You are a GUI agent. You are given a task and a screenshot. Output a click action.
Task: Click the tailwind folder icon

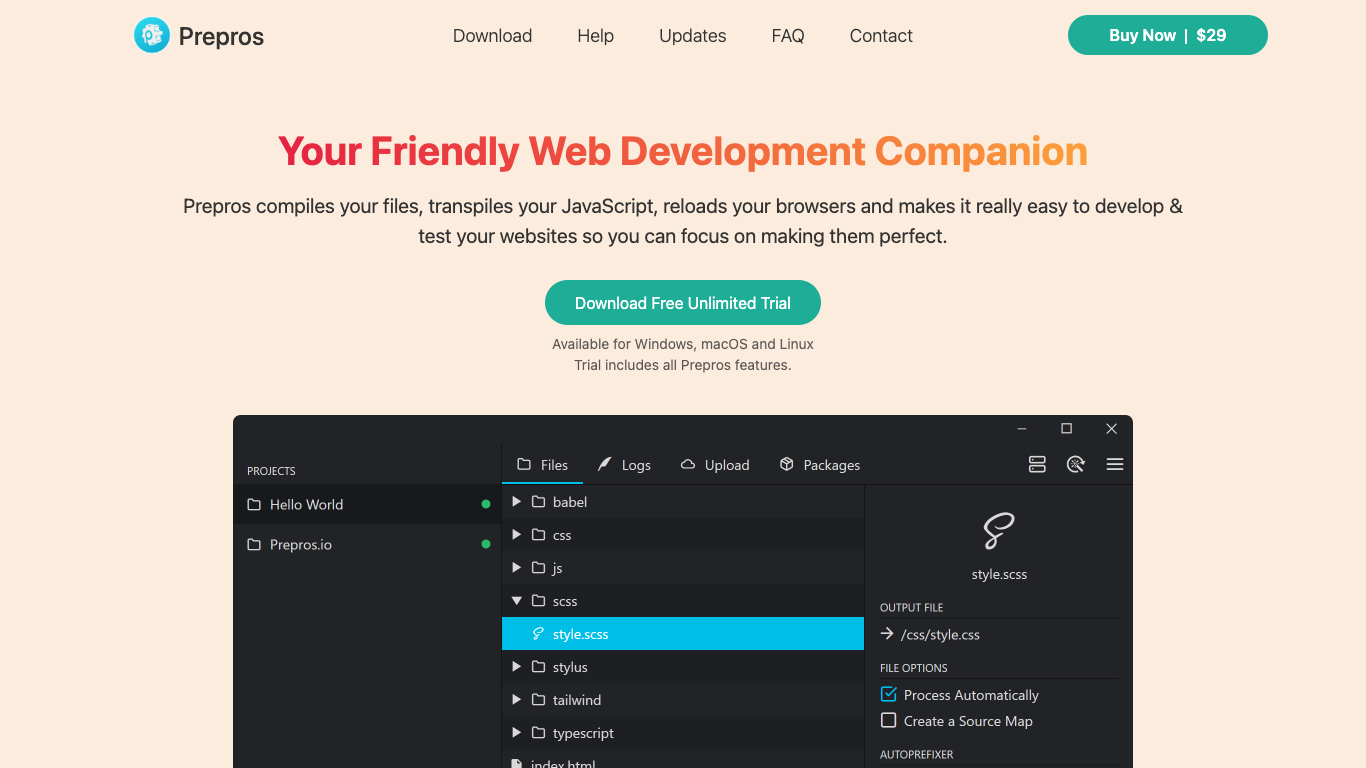(538, 699)
